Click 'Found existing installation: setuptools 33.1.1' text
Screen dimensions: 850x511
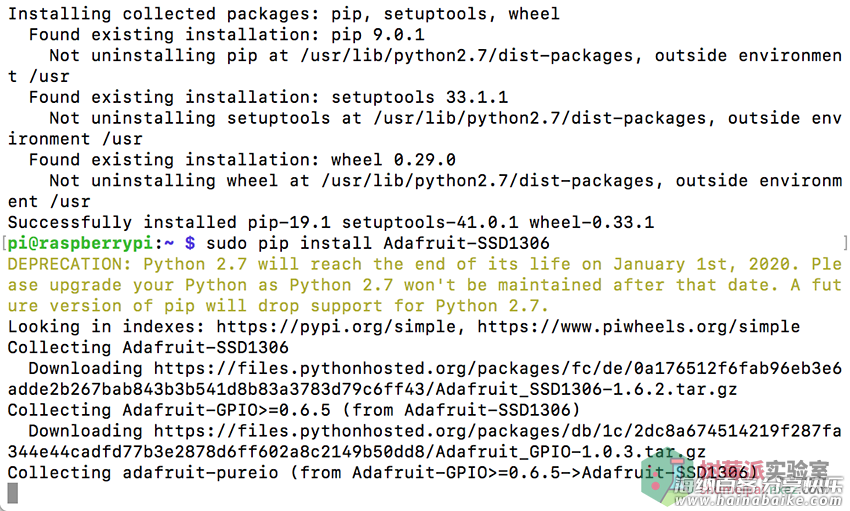(x=268, y=98)
